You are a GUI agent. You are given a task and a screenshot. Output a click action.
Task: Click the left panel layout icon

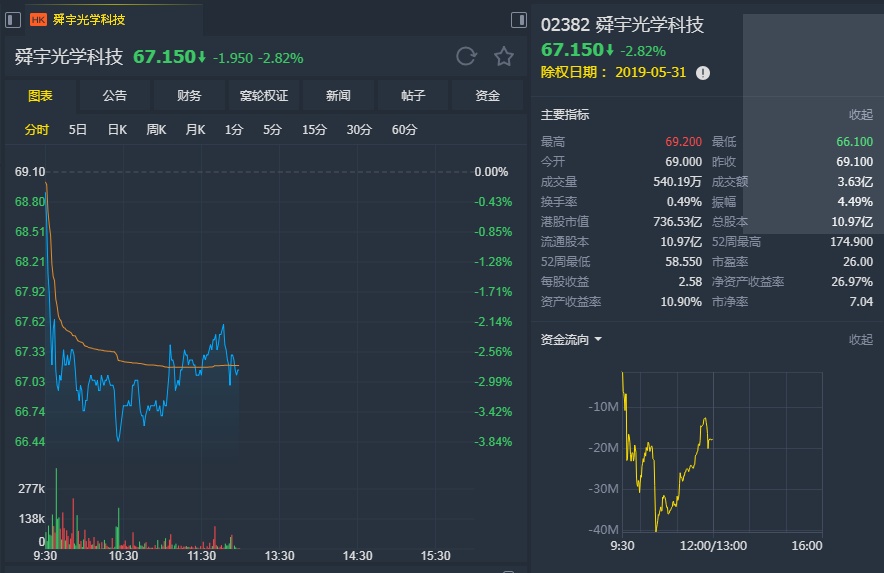point(13,19)
